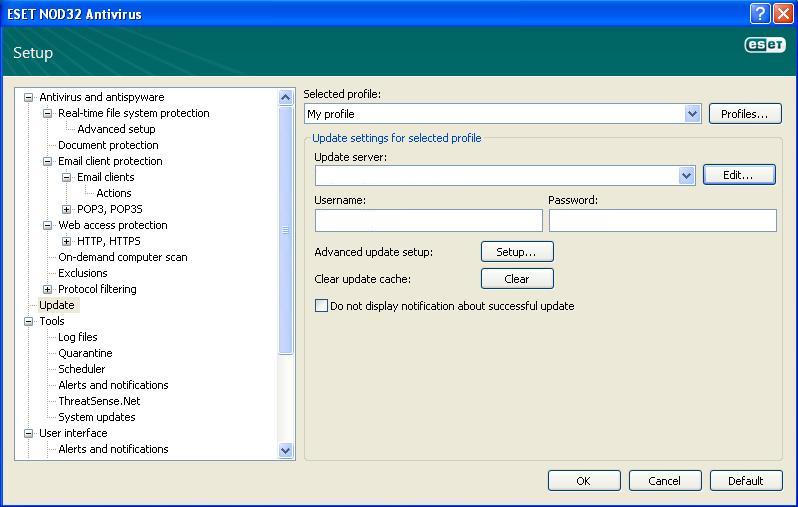Open the Profiles... dialog
This screenshot has height=507, width=798.
click(x=745, y=114)
